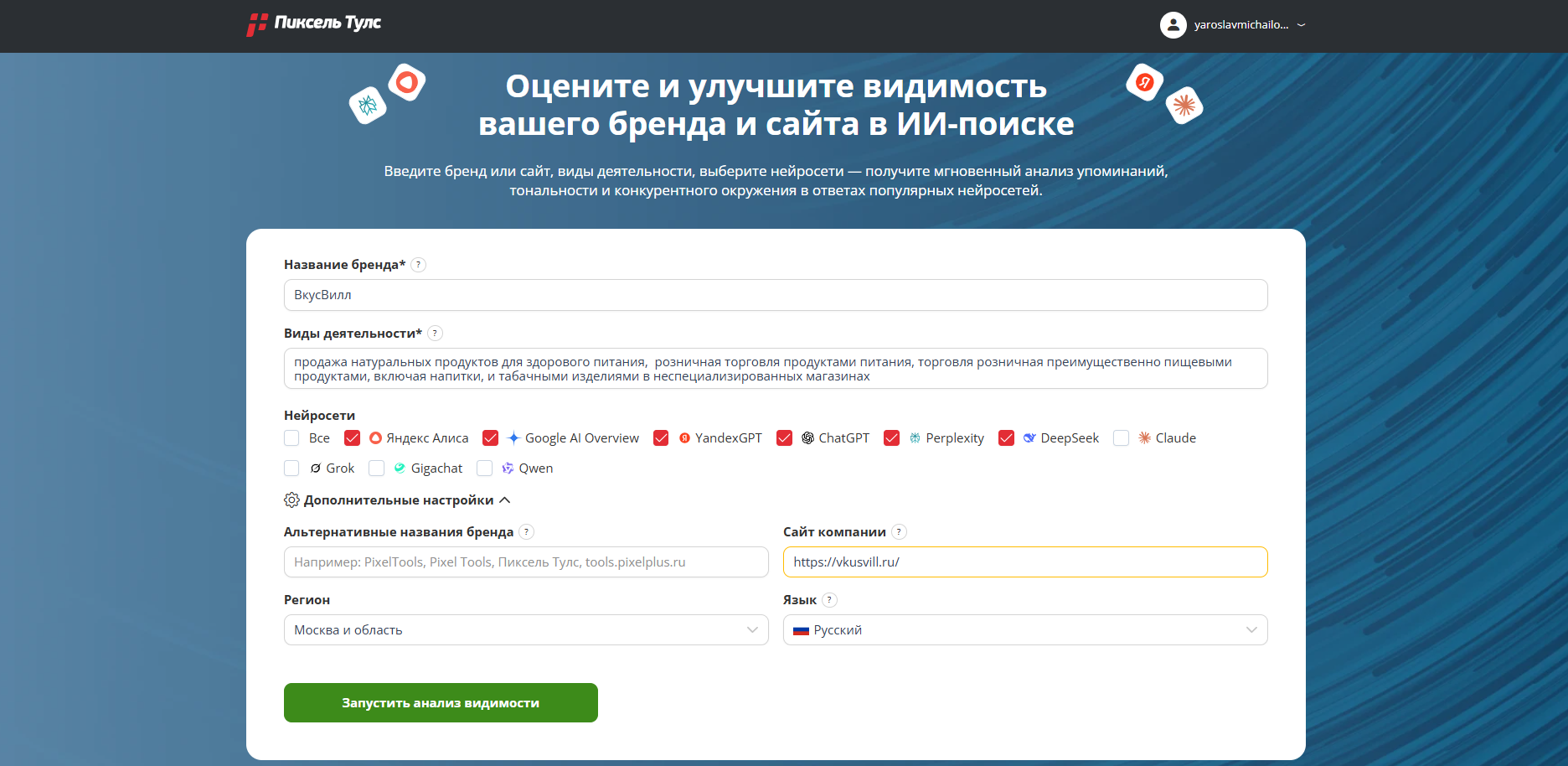The width and height of the screenshot is (1568, 766).
Task: Enable the Gigachat checkbox
Action: point(377,468)
